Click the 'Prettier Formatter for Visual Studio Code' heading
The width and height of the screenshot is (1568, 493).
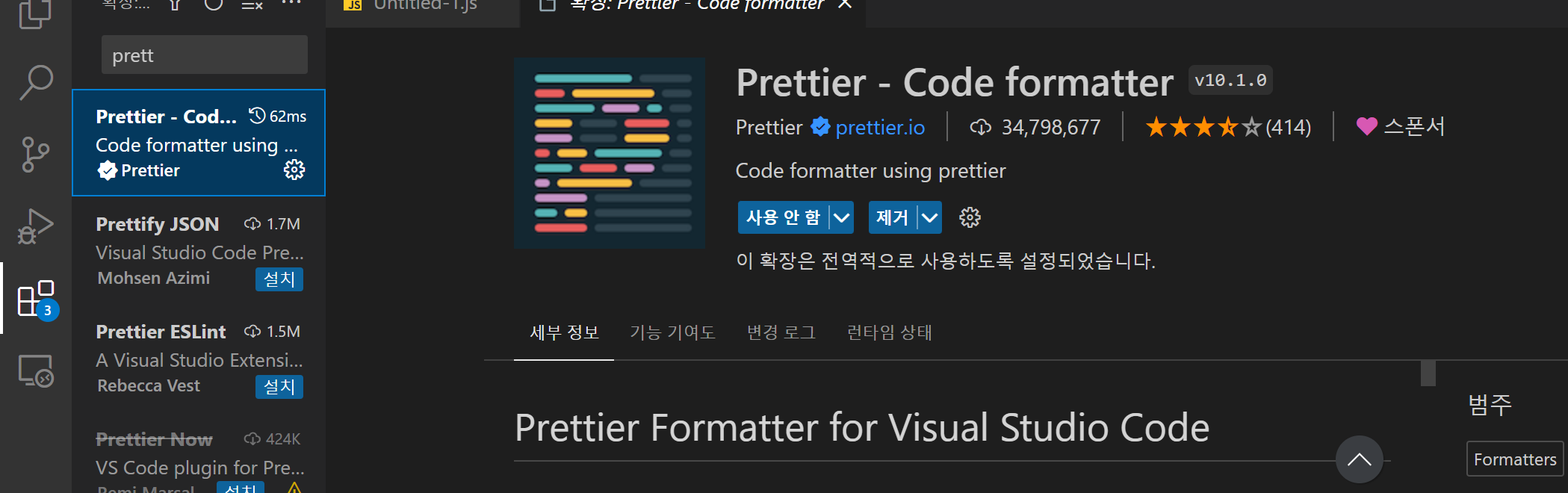[862, 428]
